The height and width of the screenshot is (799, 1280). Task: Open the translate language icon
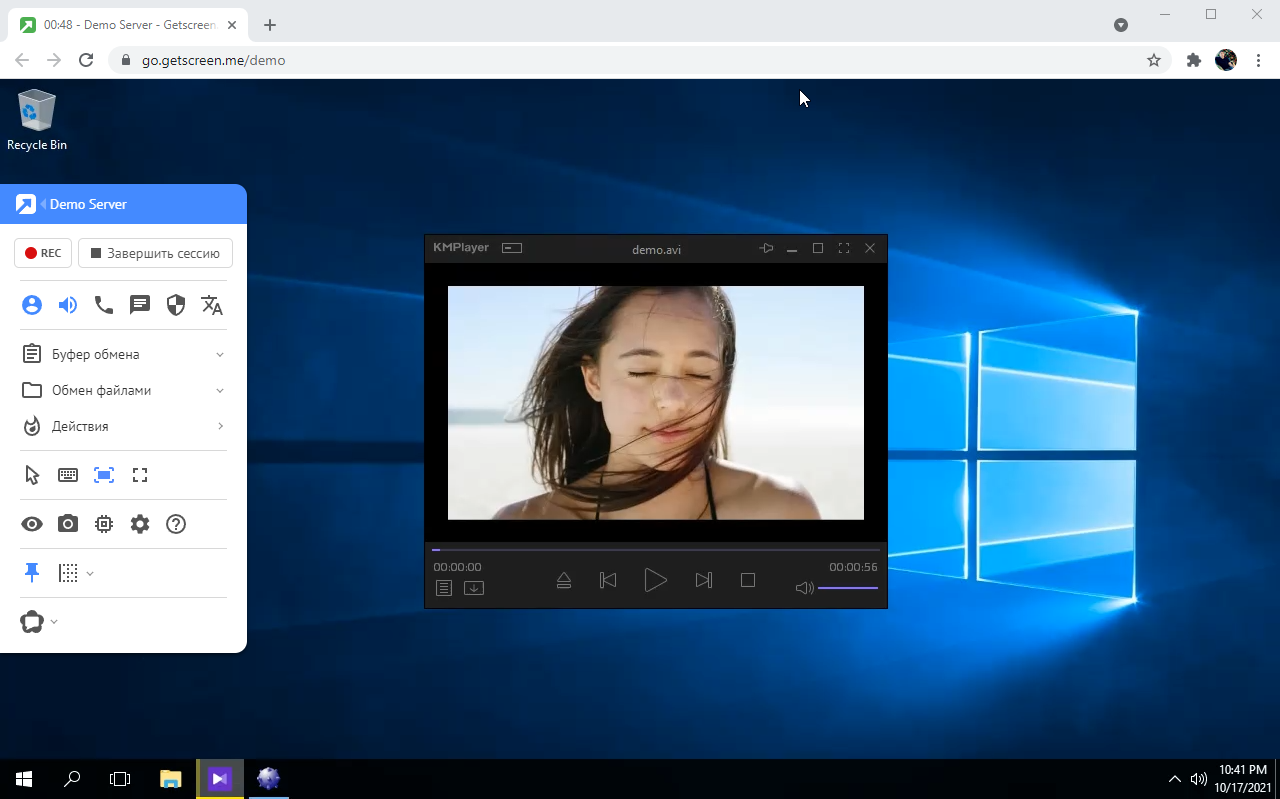pyautogui.click(x=212, y=305)
